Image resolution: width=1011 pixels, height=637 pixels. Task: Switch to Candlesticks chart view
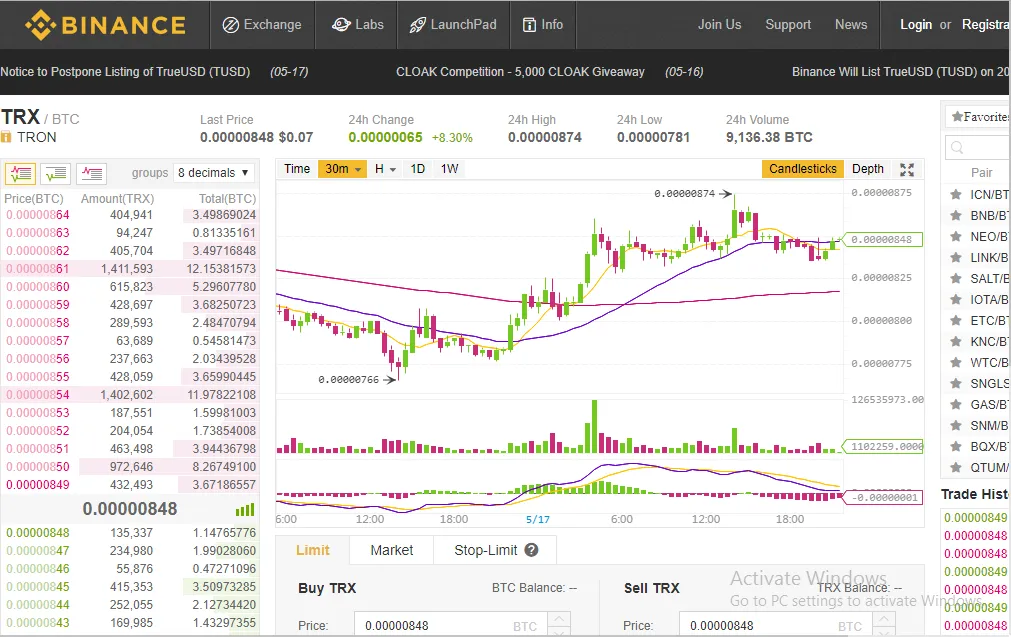pos(803,169)
